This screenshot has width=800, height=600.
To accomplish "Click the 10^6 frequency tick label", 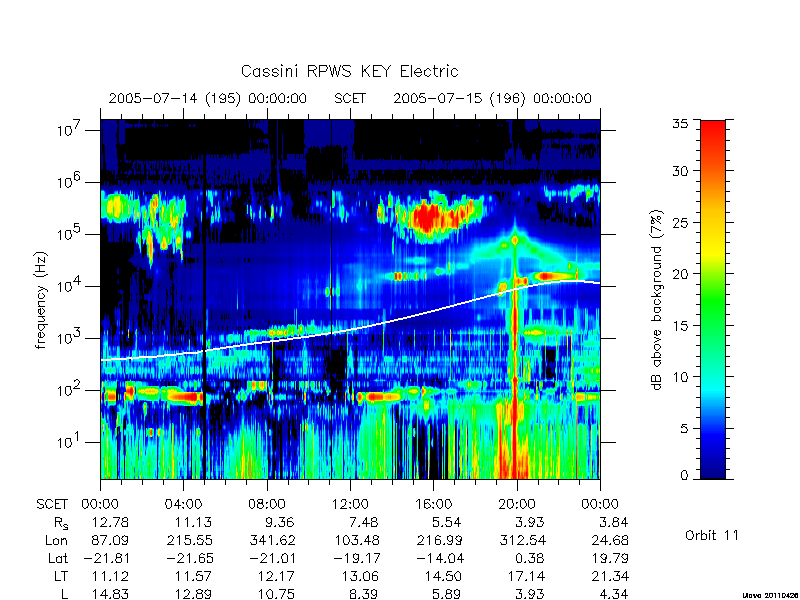I will tap(70, 182).
